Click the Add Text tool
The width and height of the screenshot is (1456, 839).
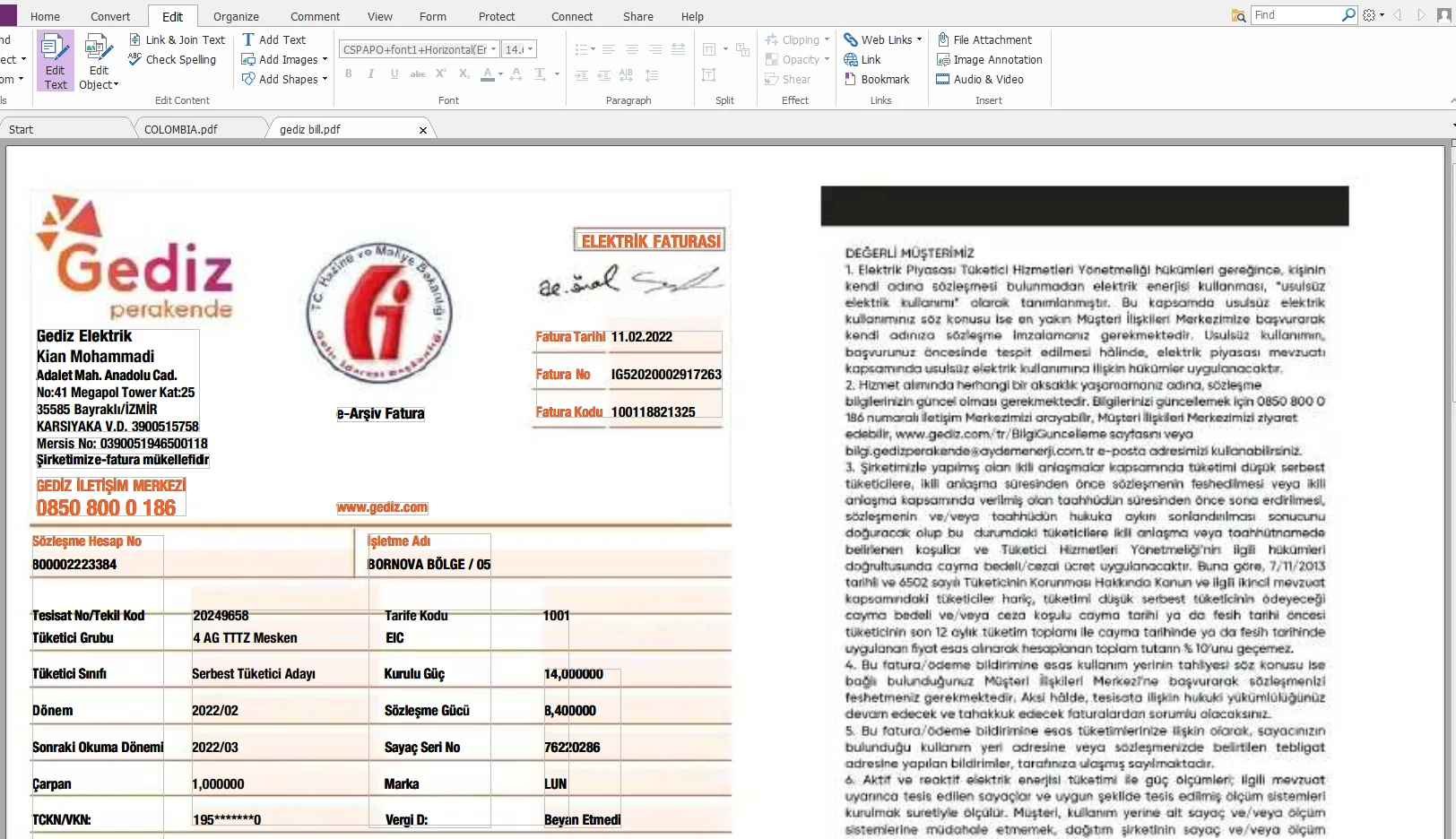[273, 39]
